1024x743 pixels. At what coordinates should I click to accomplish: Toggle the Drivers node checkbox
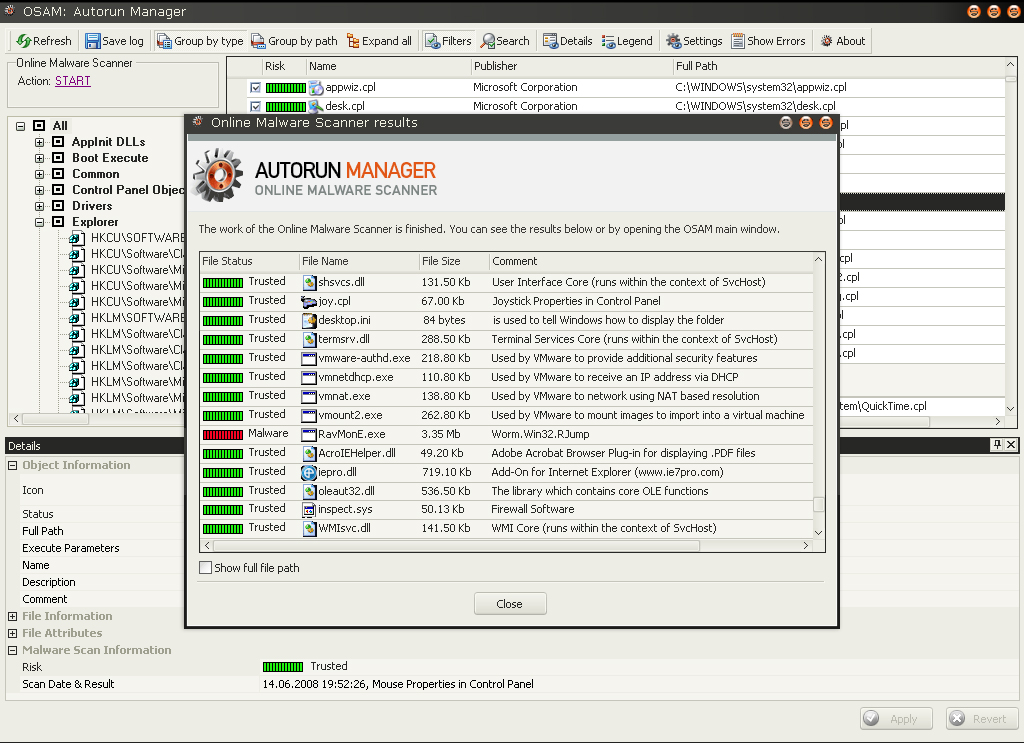(58, 206)
